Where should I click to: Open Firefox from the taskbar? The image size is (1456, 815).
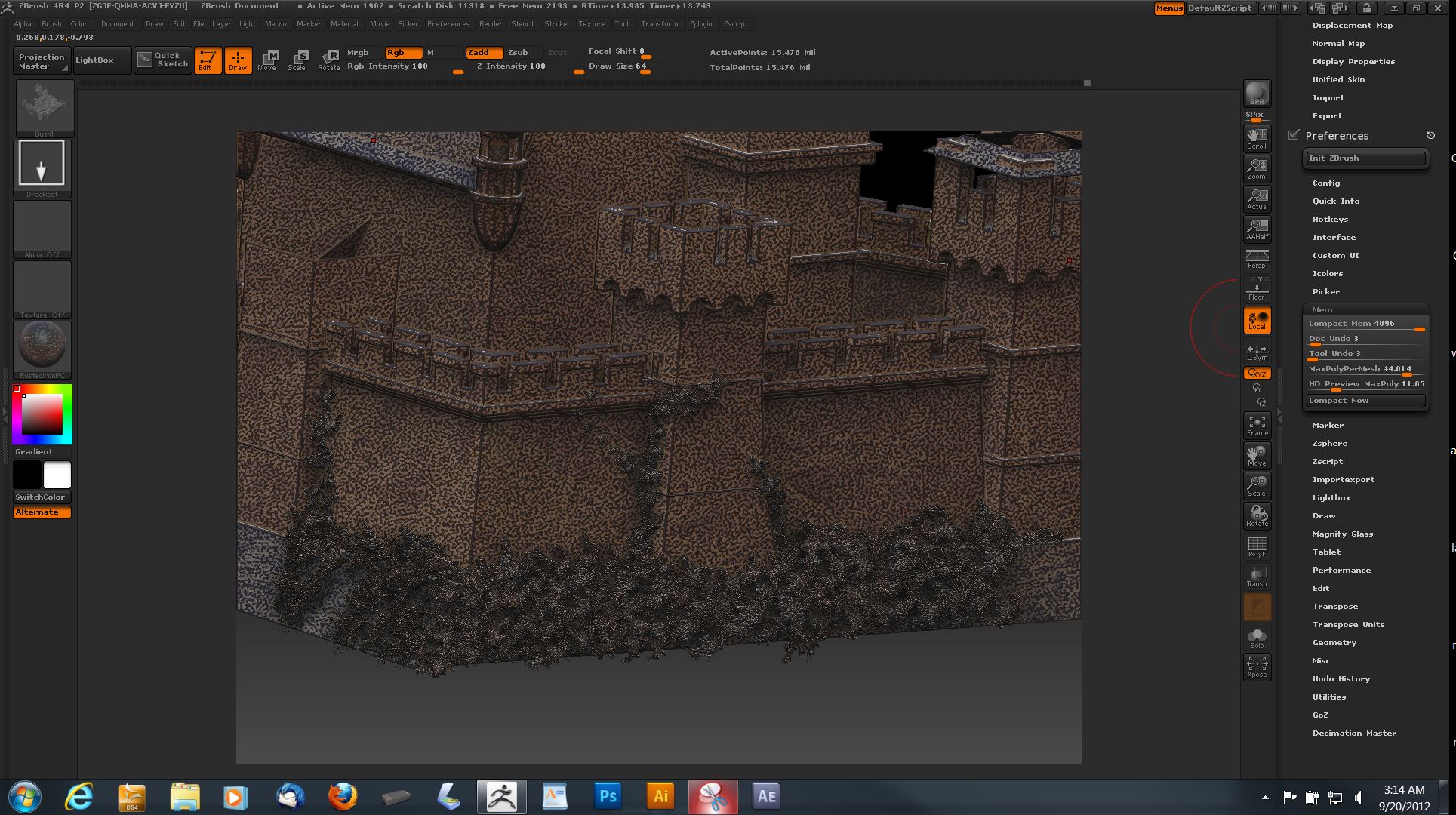click(342, 796)
